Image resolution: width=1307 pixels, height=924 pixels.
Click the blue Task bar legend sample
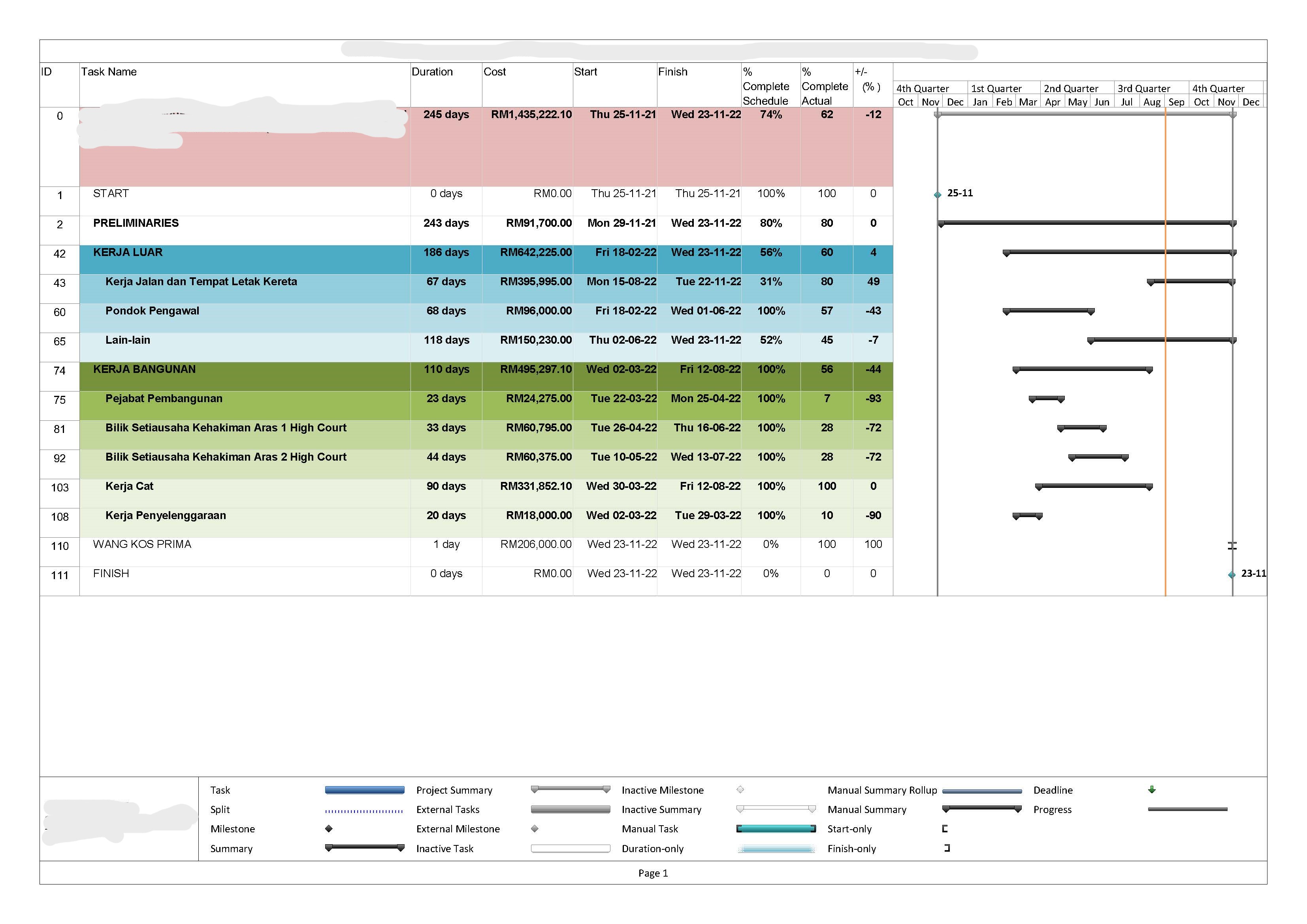point(365,790)
